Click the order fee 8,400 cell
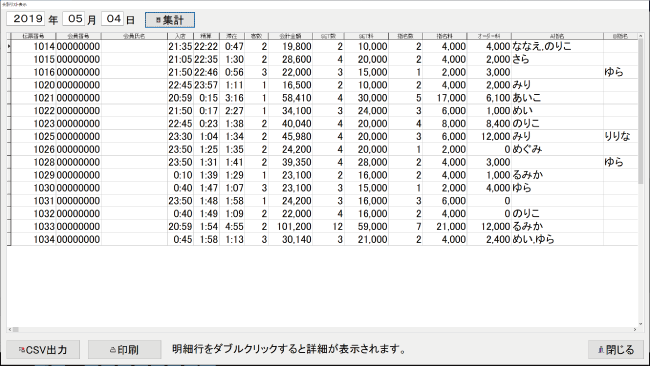 489,124
